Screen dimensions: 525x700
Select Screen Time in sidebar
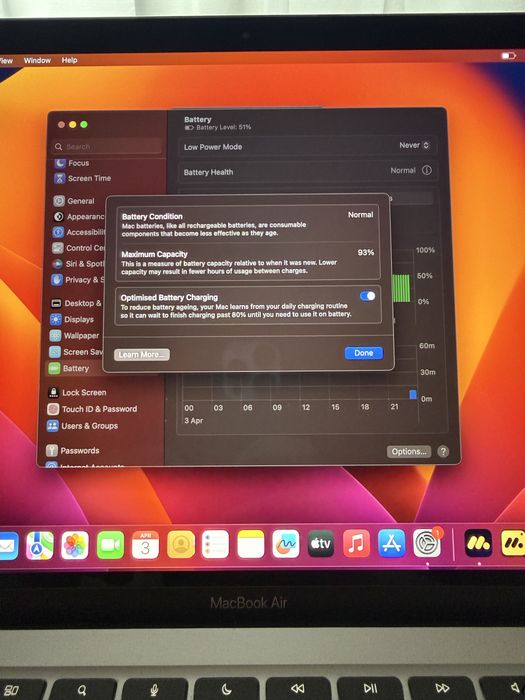pos(83,178)
